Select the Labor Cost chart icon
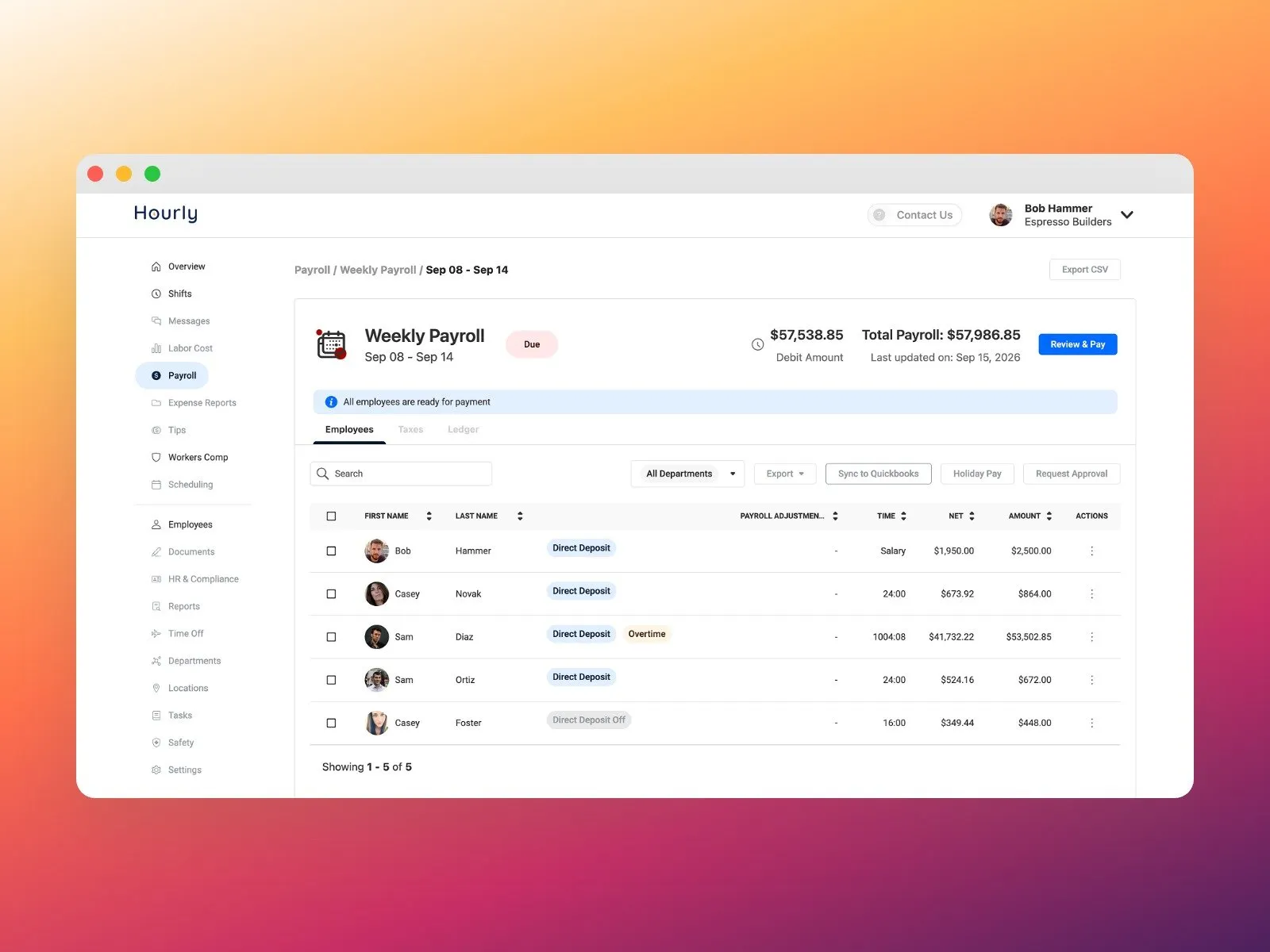Screen dimensions: 1270x952 [x=156, y=348]
